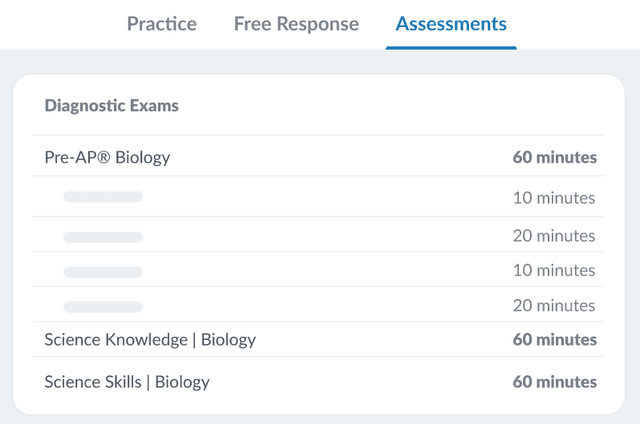Select the Assessments tab
Image resolution: width=640 pixels, height=424 pixels.
coord(451,24)
